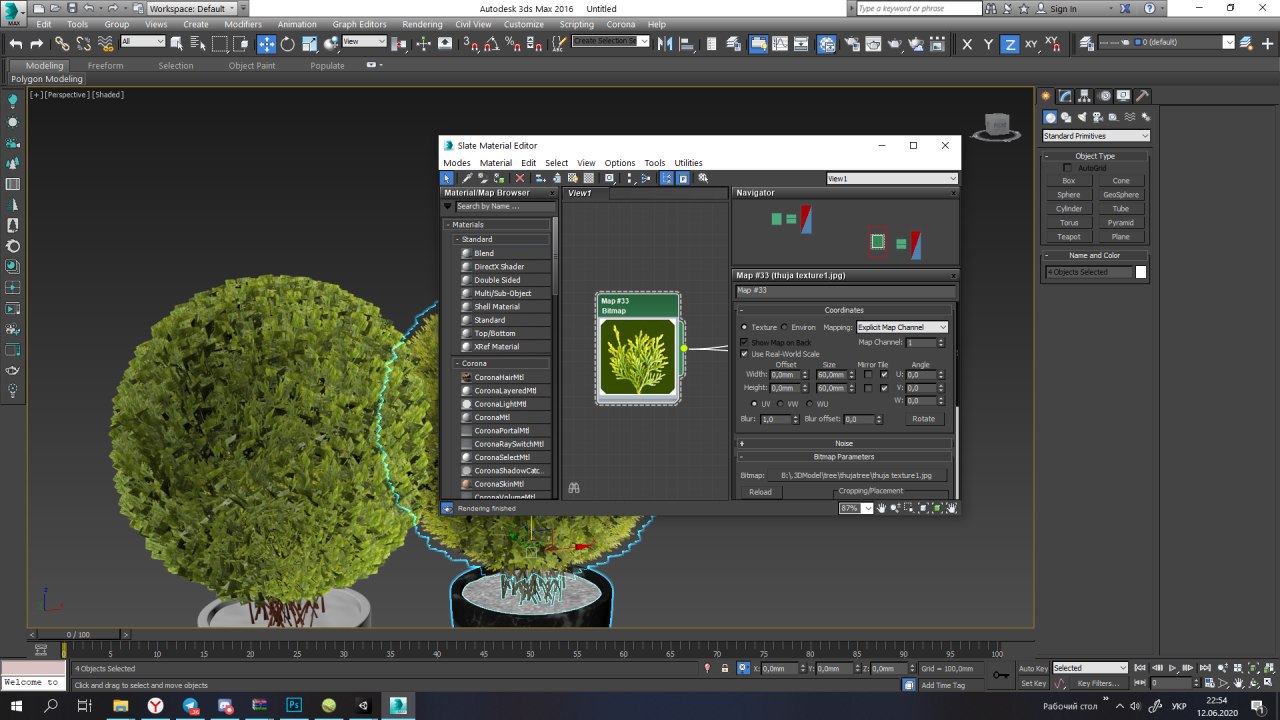Open Select by Name dialog icon
Screen dimensions: 1280x720
pos(196,44)
